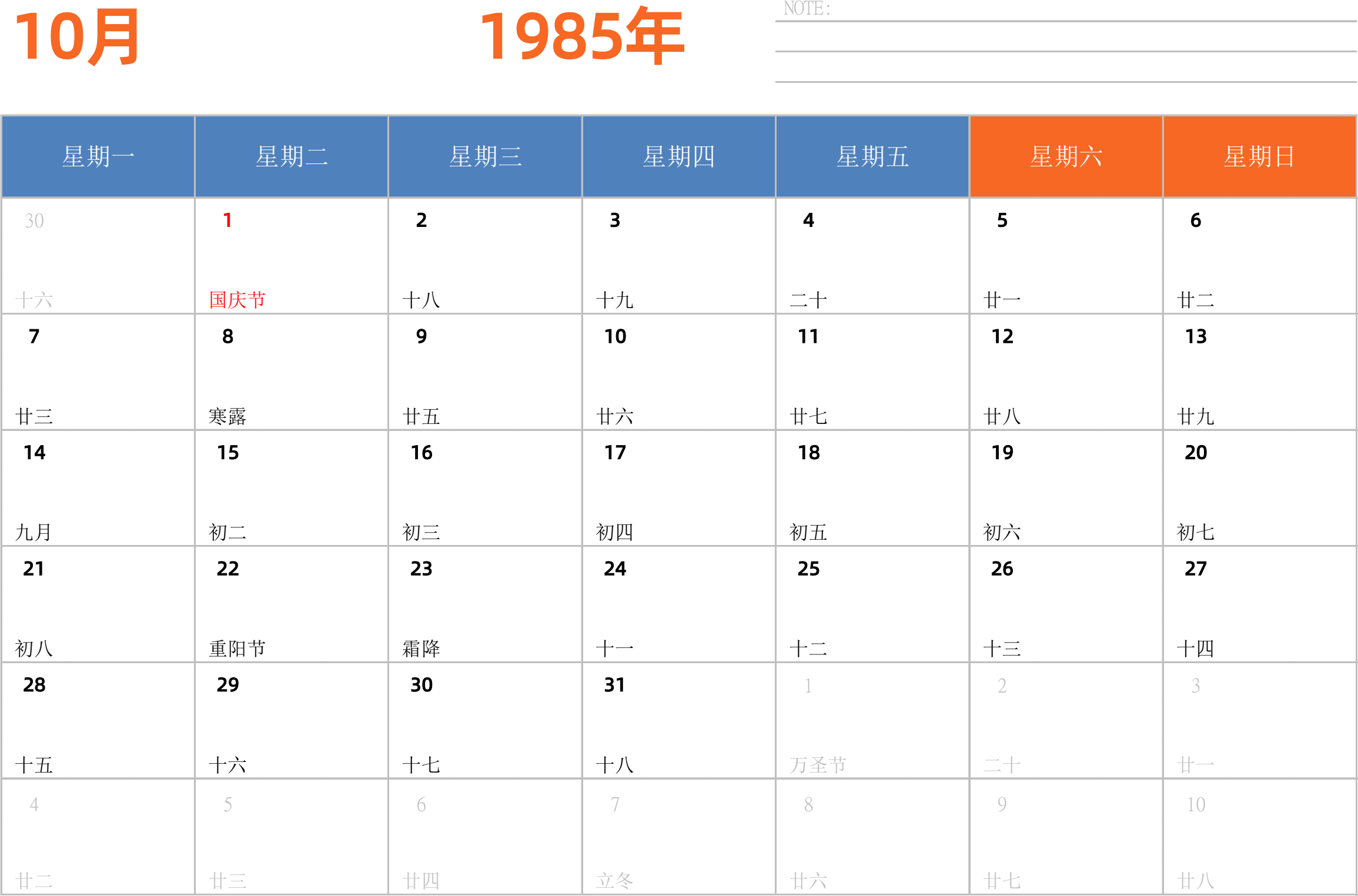
Task: Select the 星期四 column header
Action: pyautogui.click(x=679, y=156)
